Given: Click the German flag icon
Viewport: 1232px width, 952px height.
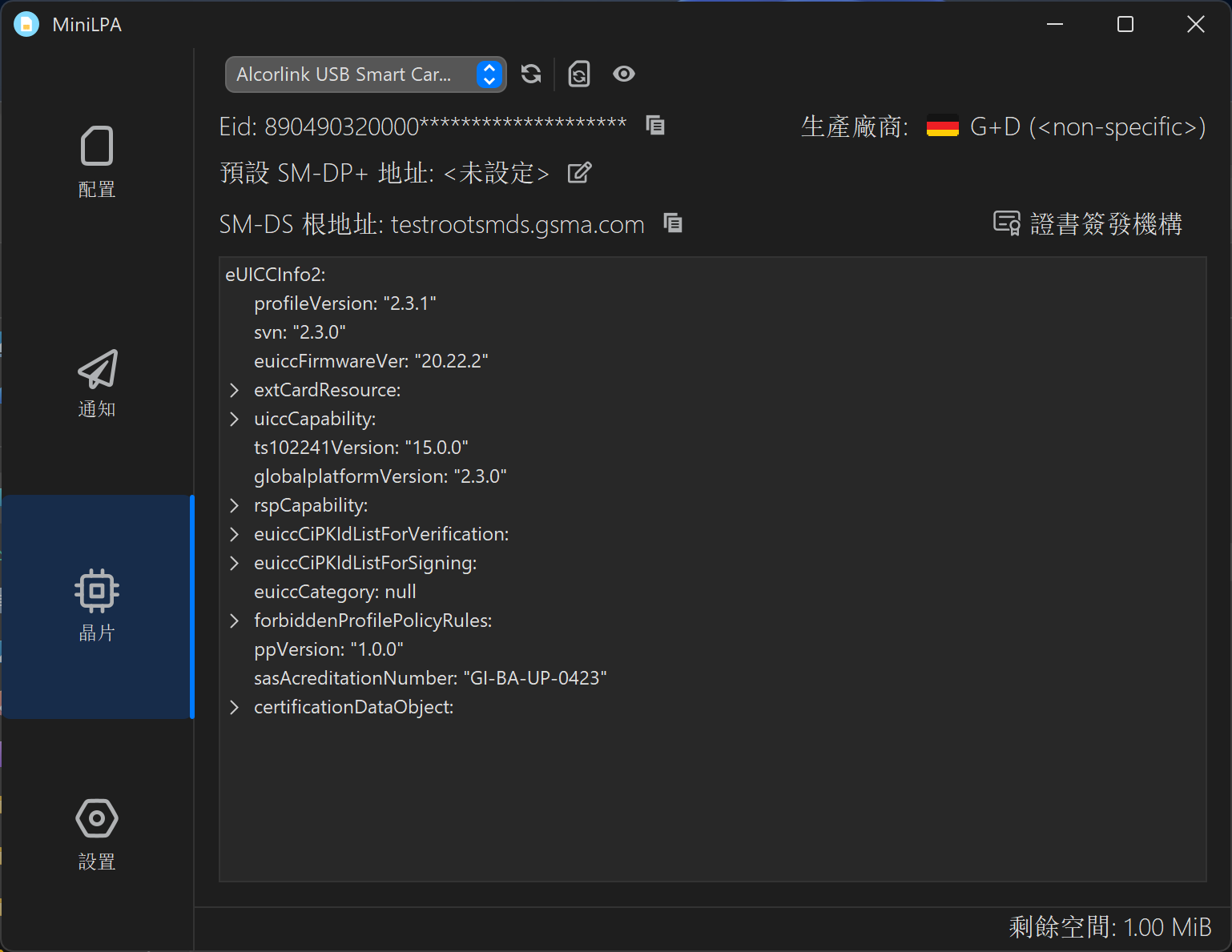Looking at the screenshot, I should point(943,127).
